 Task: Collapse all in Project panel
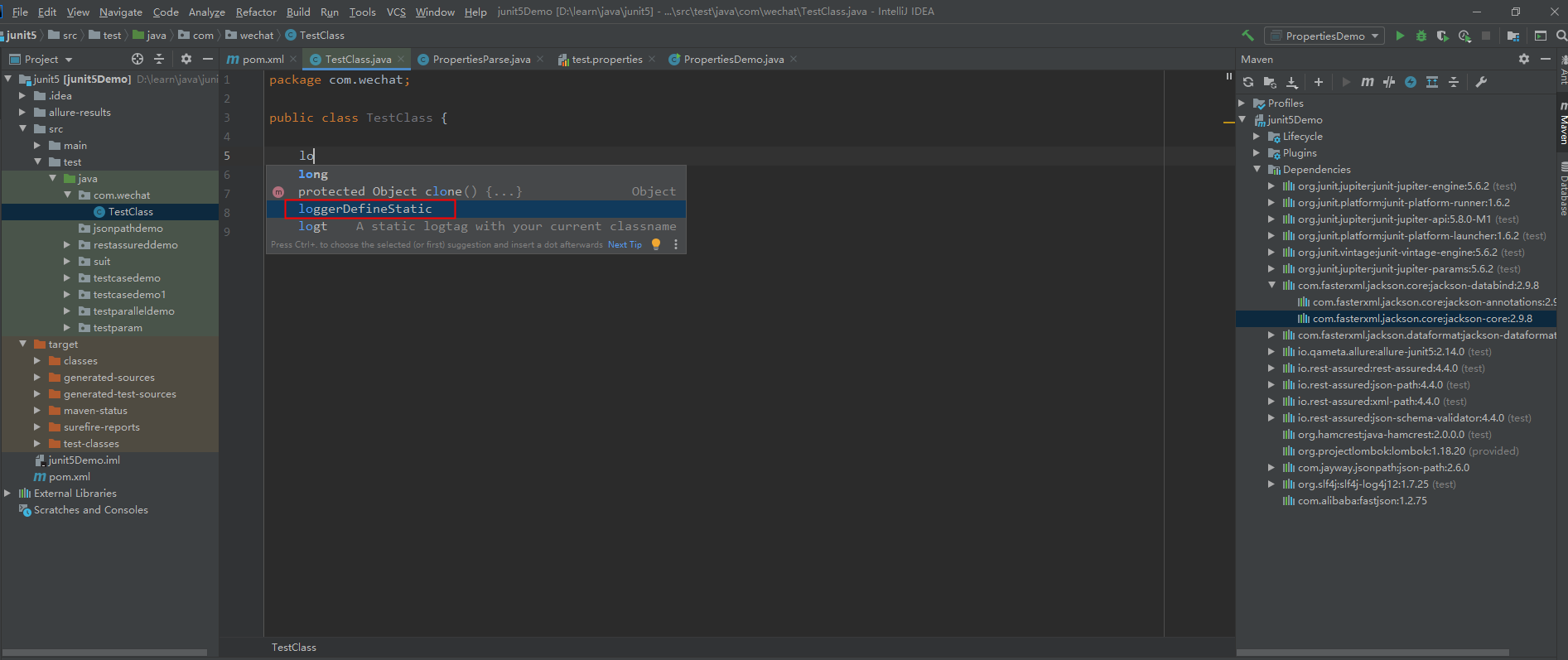[159, 59]
